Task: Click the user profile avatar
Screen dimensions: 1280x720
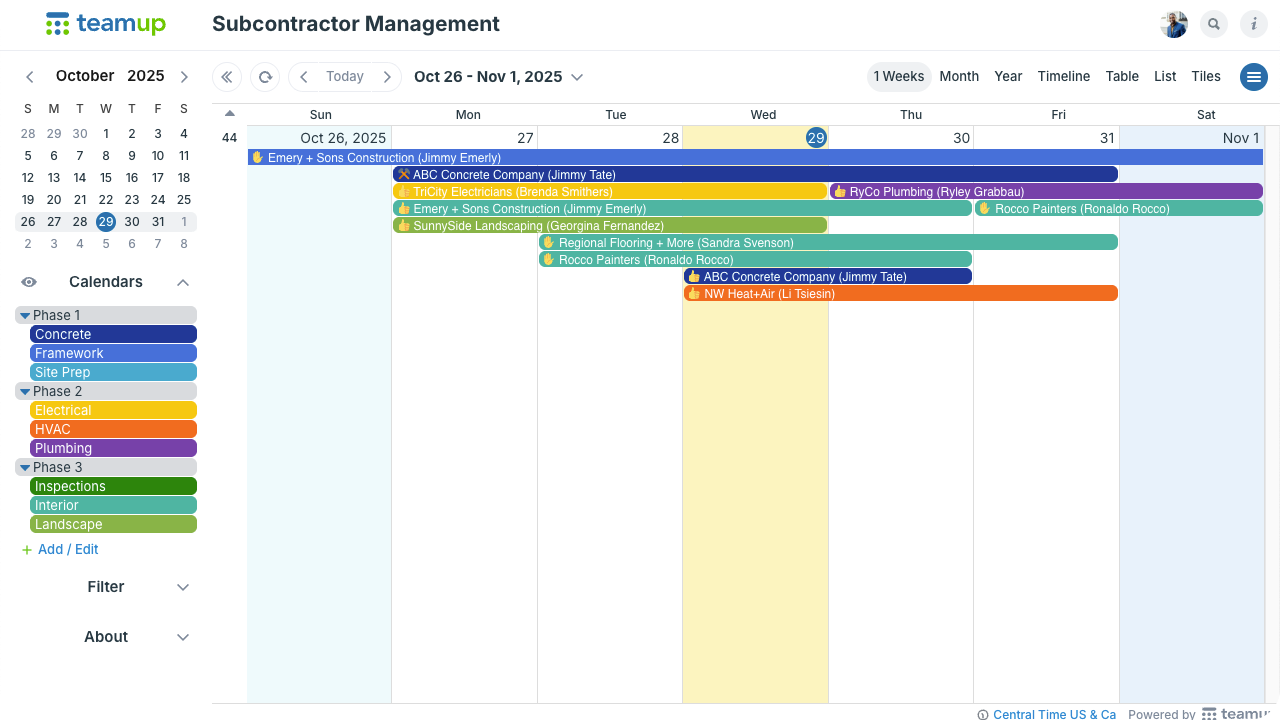Action: tap(1174, 25)
